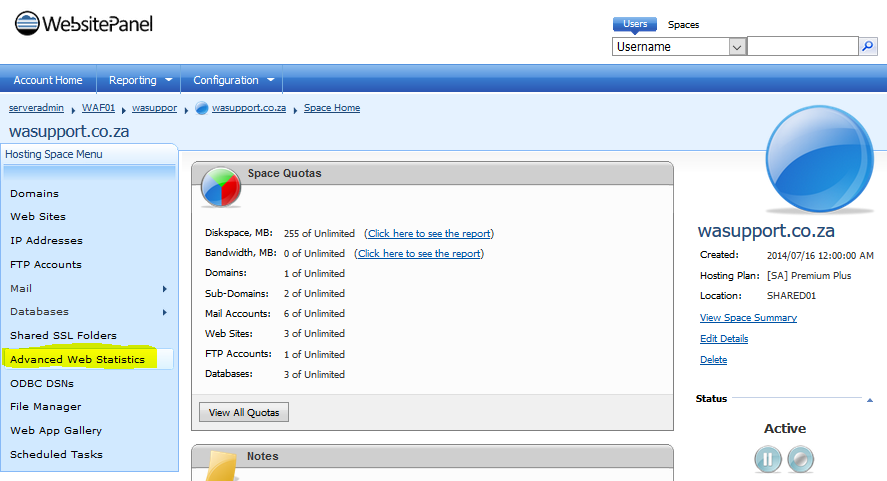Click the blue globe icon beside wasupport.co.za breadcrumb
This screenshot has width=887, height=481.
(201, 108)
